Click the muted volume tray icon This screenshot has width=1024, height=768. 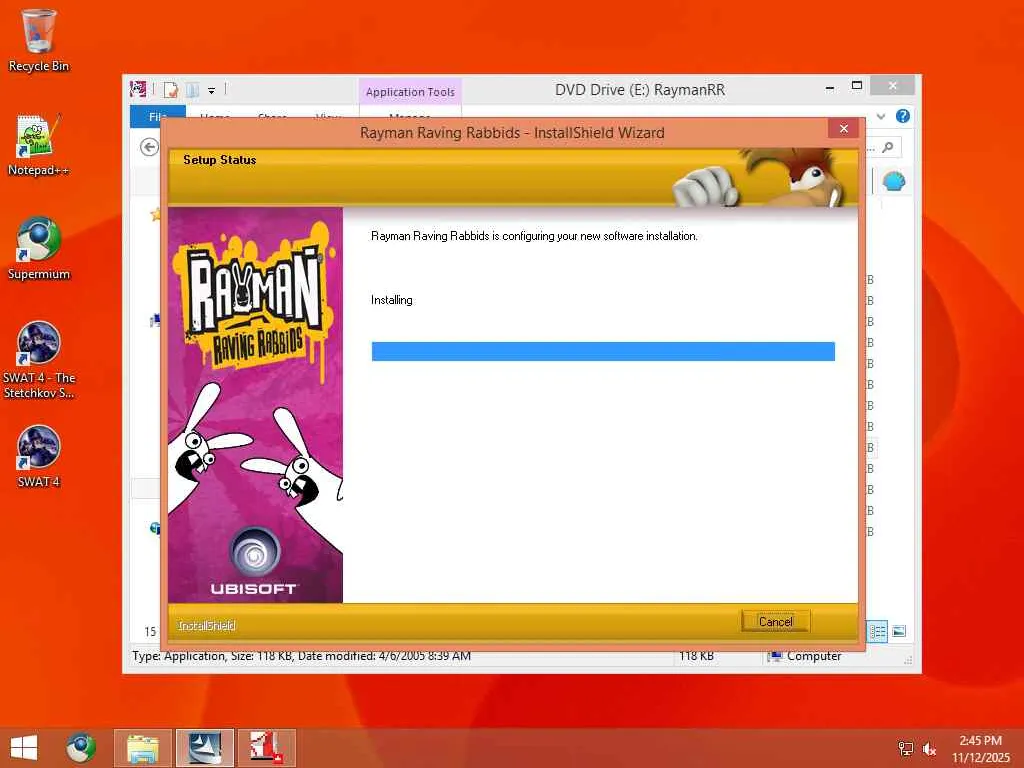click(x=929, y=748)
